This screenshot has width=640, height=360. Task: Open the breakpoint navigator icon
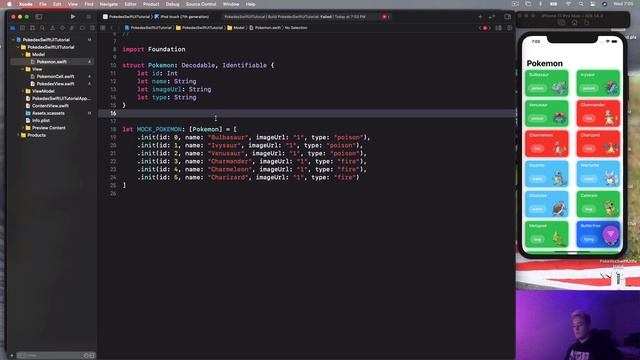pos(82,28)
